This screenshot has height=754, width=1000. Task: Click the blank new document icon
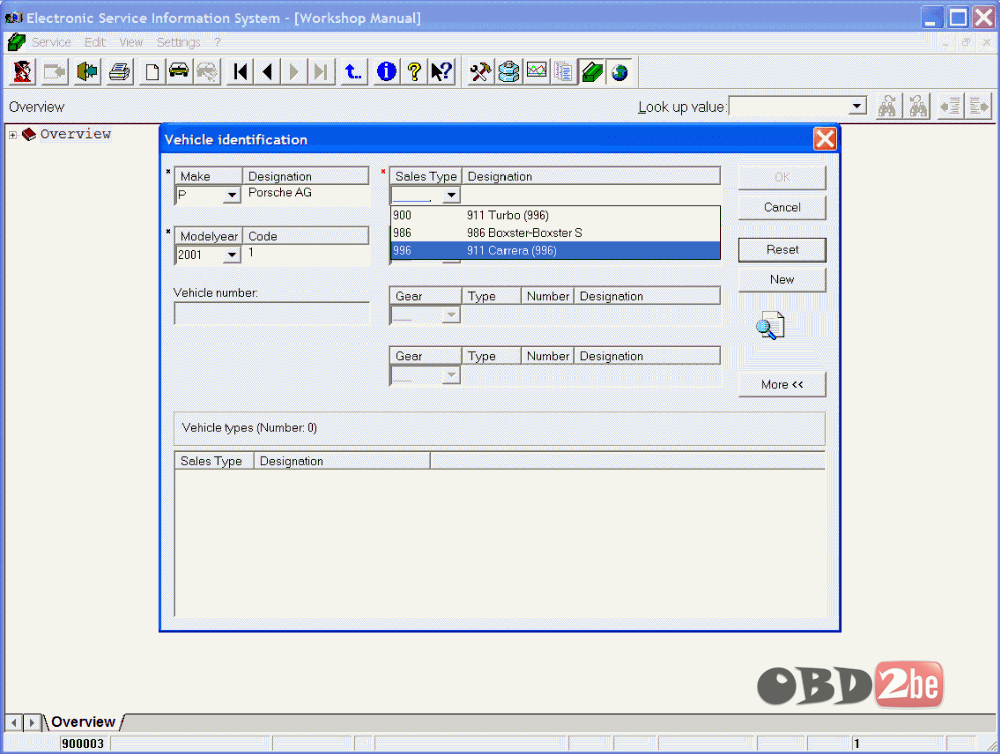point(152,71)
